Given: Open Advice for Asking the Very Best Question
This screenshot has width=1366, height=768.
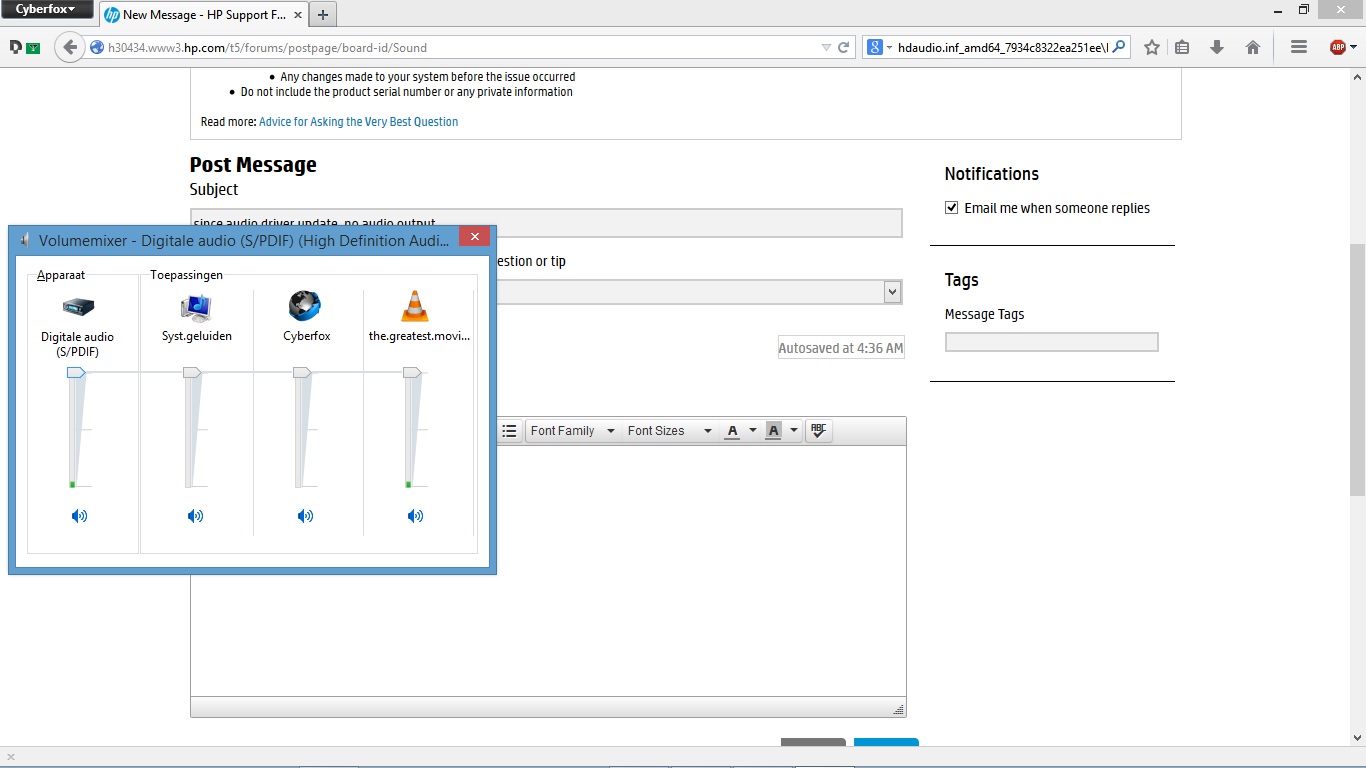Looking at the screenshot, I should pos(358,122).
